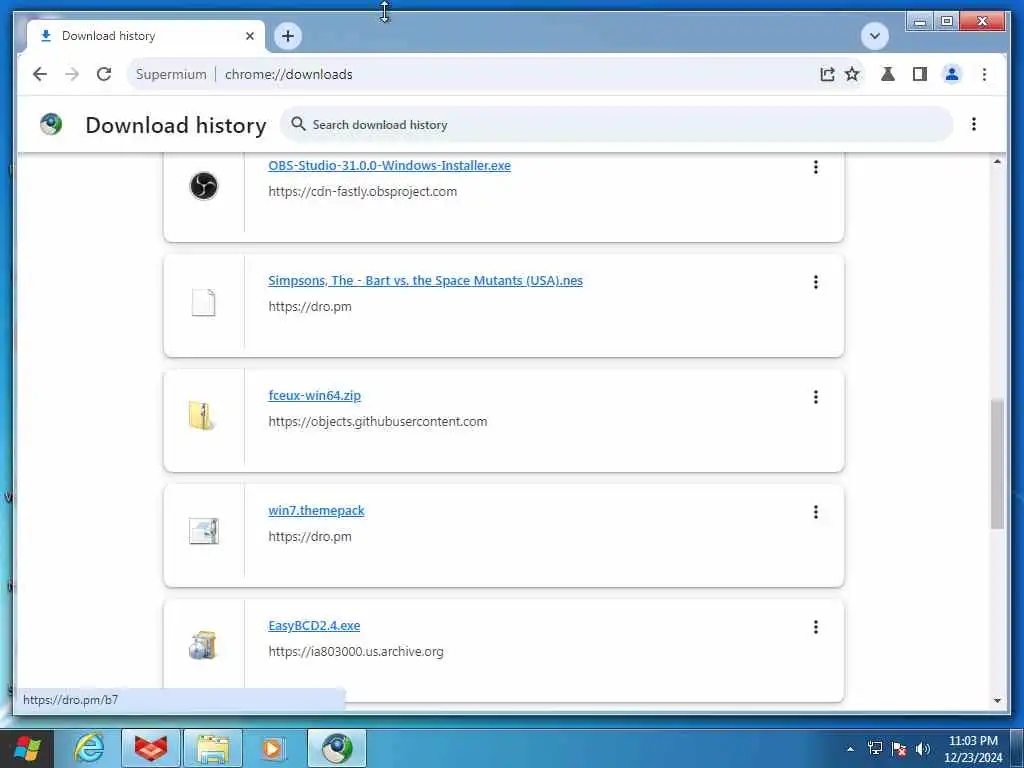Image resolution: width=1024 pixels, height=768 pixels.
Task: Launch Internet Explorer from the taskbar
Action: pyautogui.click(x=89, y=748)
